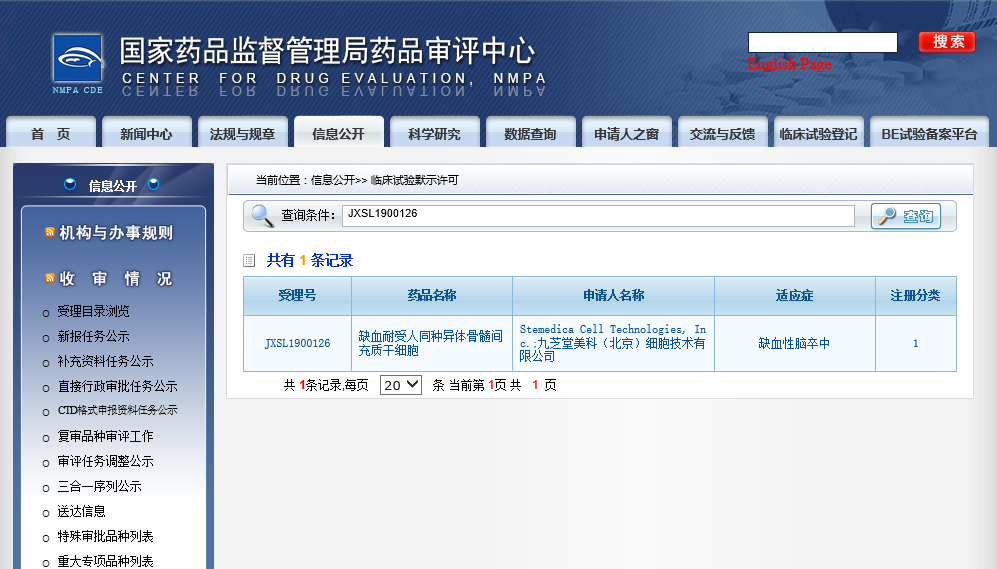Click the top site search input field
The width and height of the screenshot is (997, 569).
click(823, 43)
